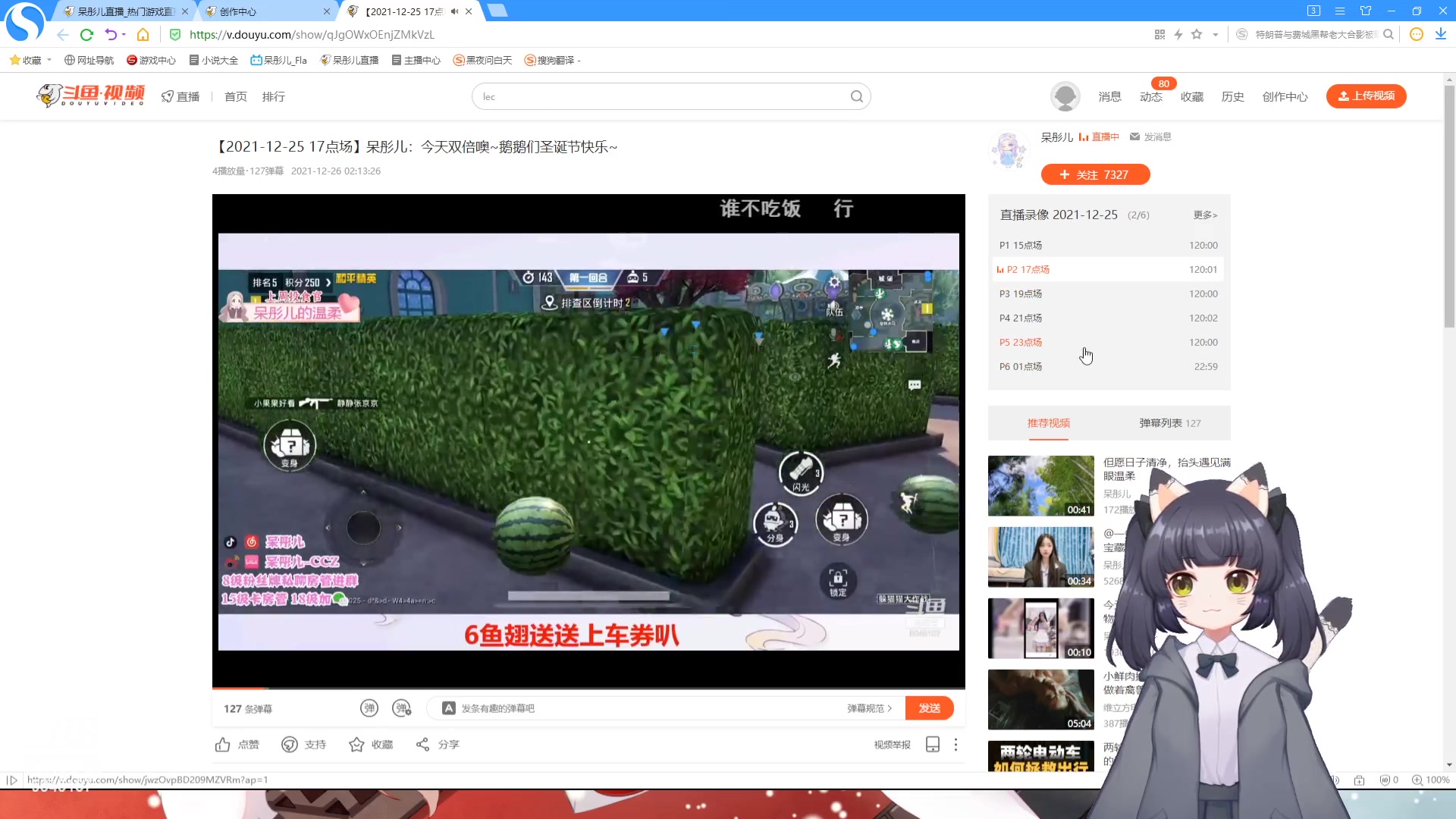The image size is (1456, 819).
Task: Open 消息 messages
Action: [x=1109, y=96]
